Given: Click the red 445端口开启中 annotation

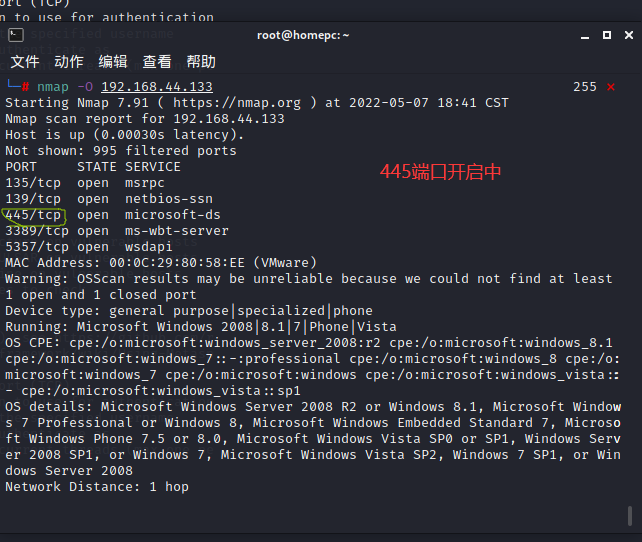Looking at the screenshot, I should (x=441, y=172).
